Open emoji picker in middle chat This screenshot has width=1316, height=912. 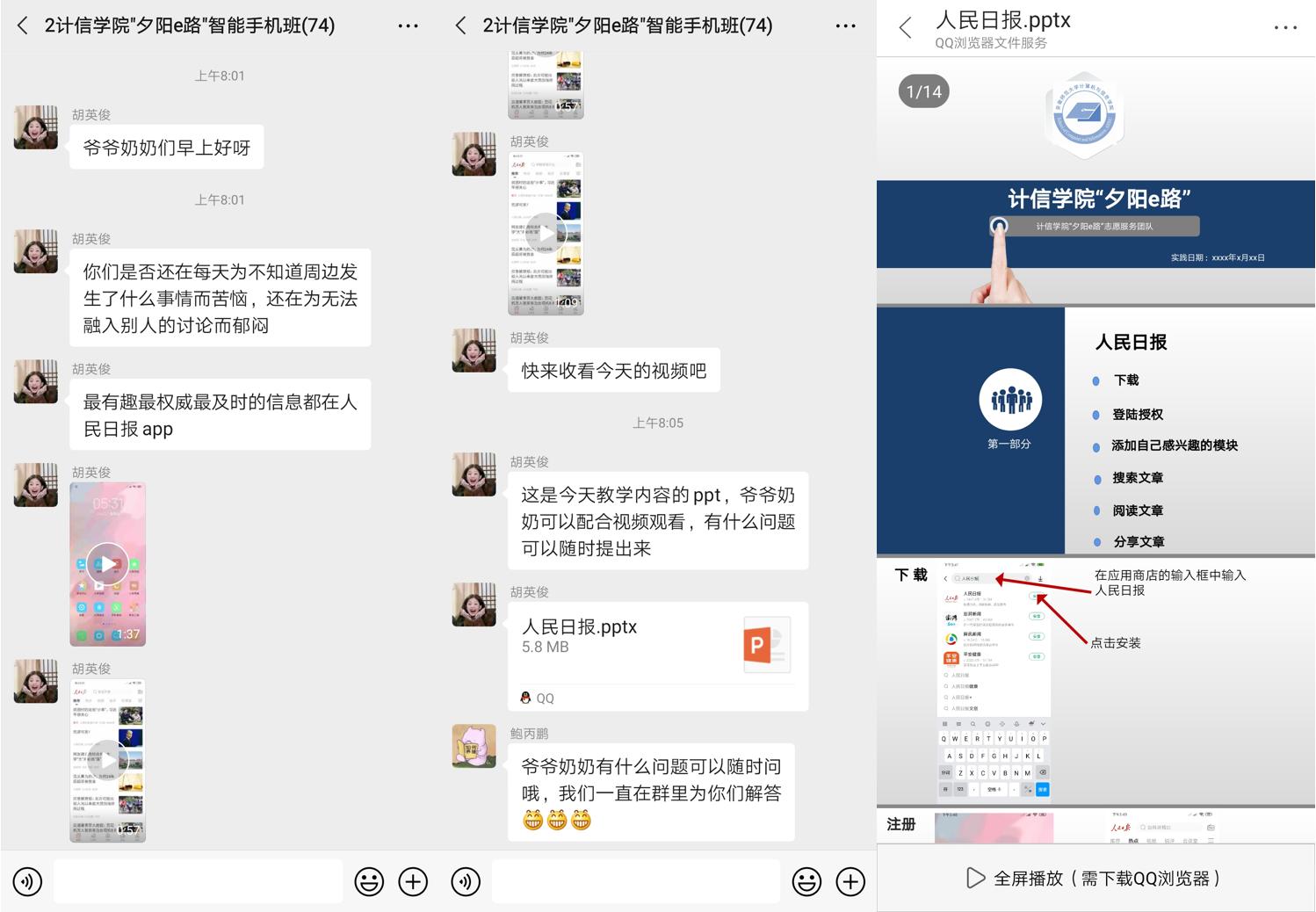pyautogui.click(x=806, y=881)
